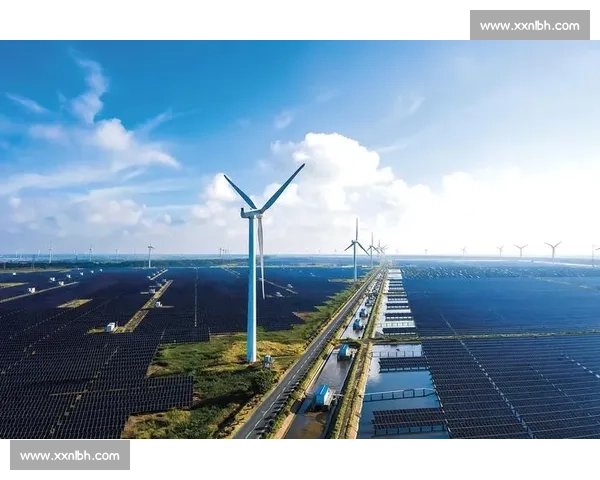600x480 pixels.
Task: Click the top-right www.xxnlbh.com watermark
Action: (528, 25)
